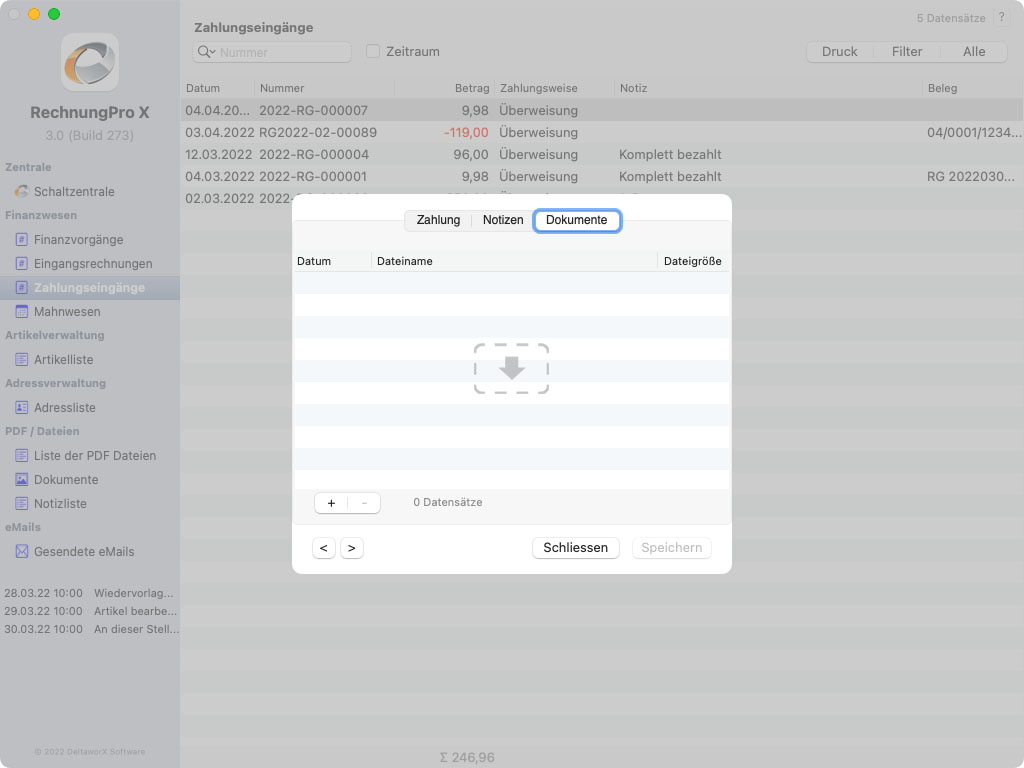Click the Schaltzentrale icon in sidebar
1024x768 pixels.
tap(21, 191)
